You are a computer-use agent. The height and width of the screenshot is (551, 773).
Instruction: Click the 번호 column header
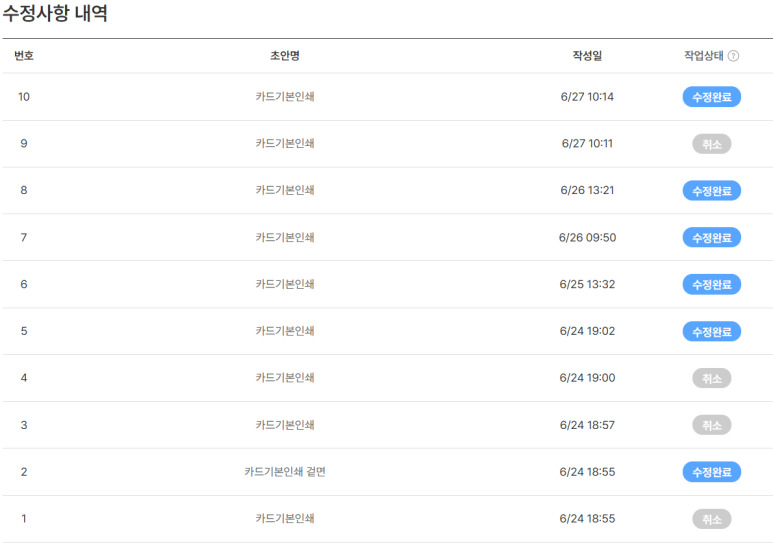(24, 56)
